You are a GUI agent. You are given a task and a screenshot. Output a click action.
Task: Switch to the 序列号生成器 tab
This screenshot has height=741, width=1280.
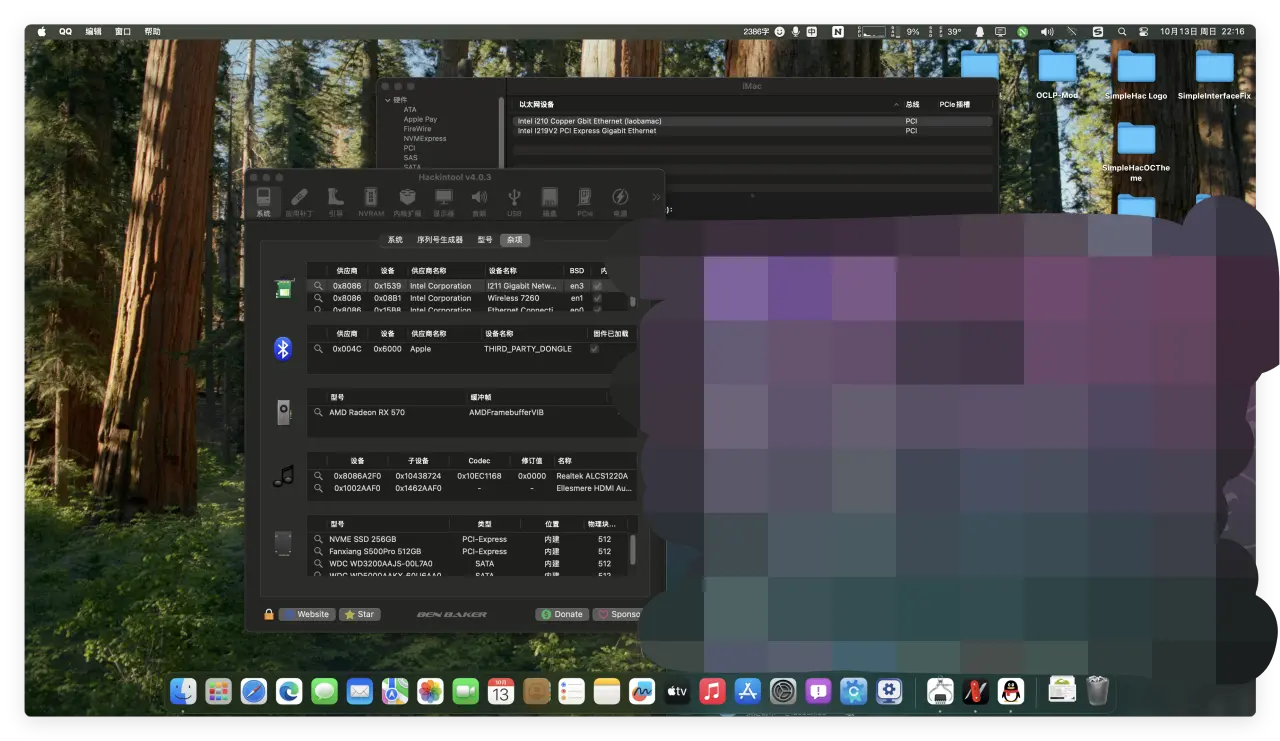440,240
